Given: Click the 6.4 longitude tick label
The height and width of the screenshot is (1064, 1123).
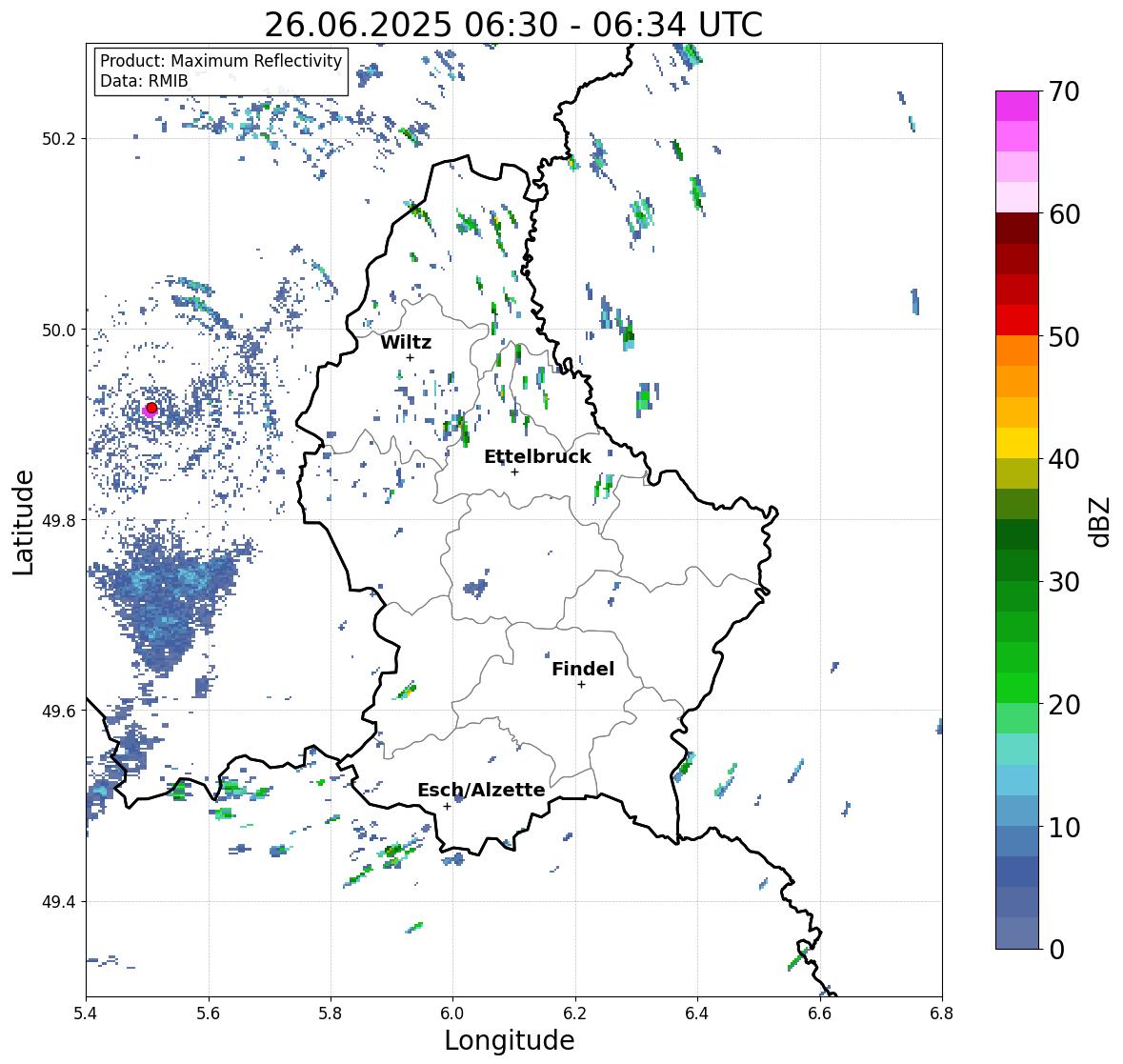Looking at the screenshot, I should pyautogui.click(x=697, y=1014).
